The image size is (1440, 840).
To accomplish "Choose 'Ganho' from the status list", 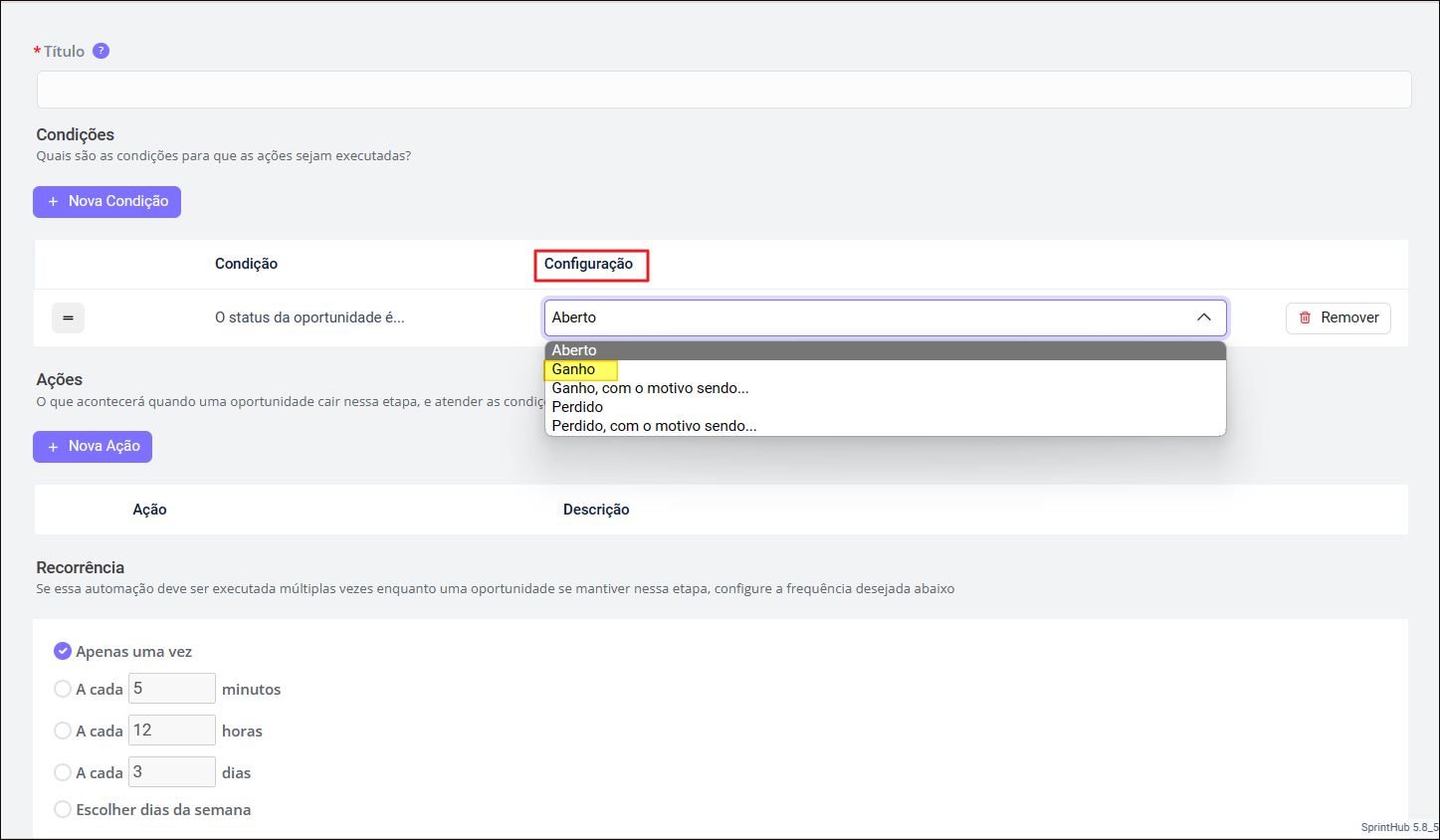I will 574,369.
